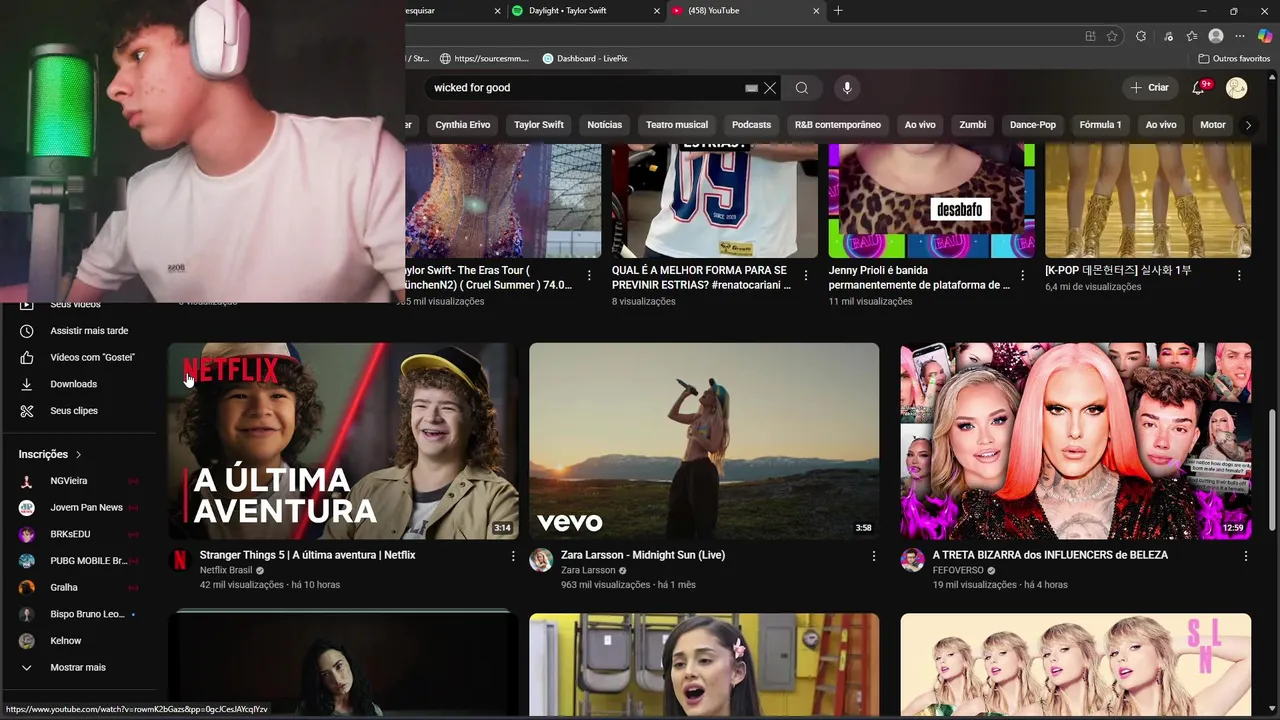Click Zara Larsson channel avatar
The width and height of the screenshot is (1280, 720).
pyautogui.click(x=541, y=560)
